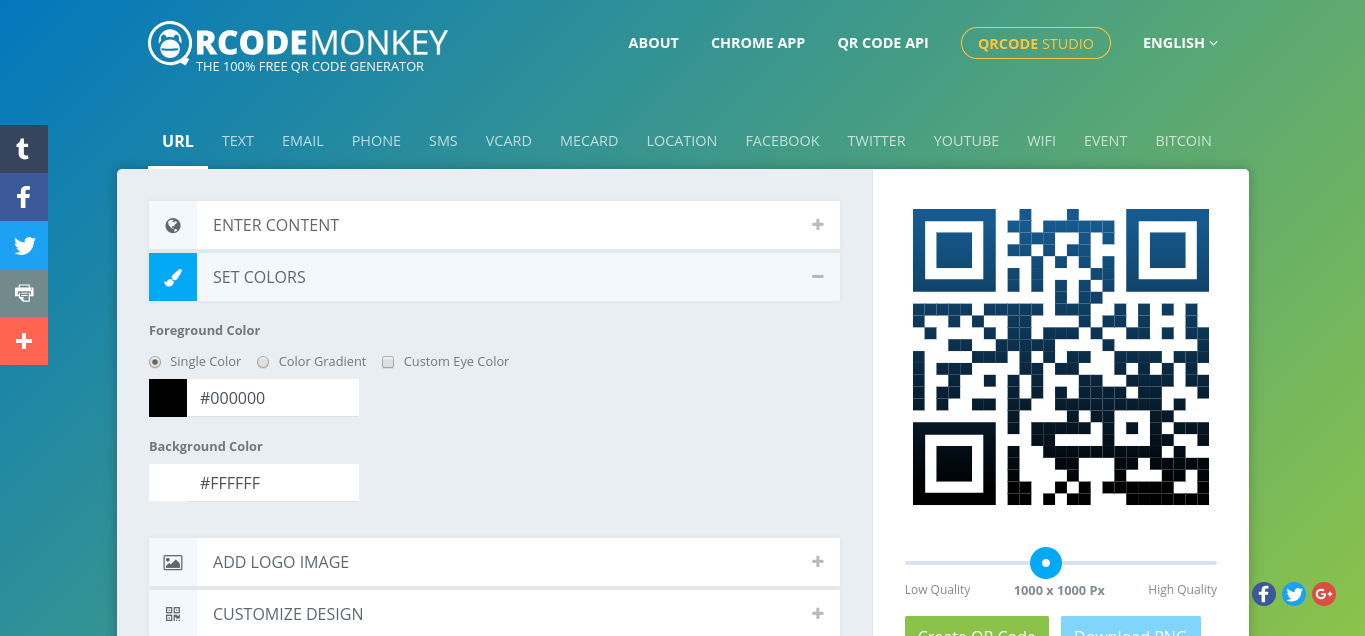1365x636 pixels.
Task: Switch to the URL tab
Action: click(178, 141)
